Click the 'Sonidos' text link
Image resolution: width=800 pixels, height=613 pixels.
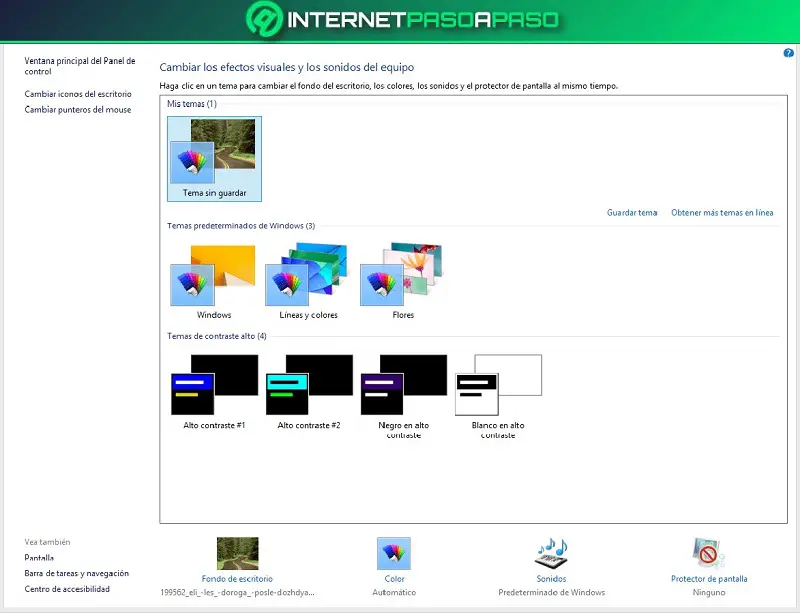[x=551, y=579]
